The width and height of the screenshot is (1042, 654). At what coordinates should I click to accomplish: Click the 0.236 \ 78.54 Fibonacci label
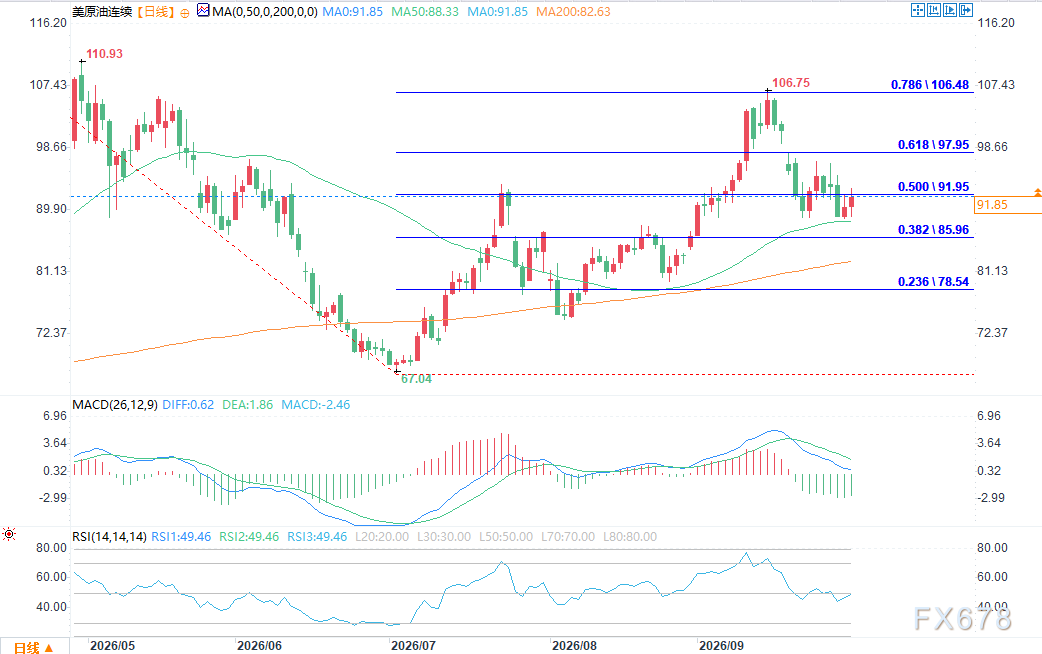[933, 282]
